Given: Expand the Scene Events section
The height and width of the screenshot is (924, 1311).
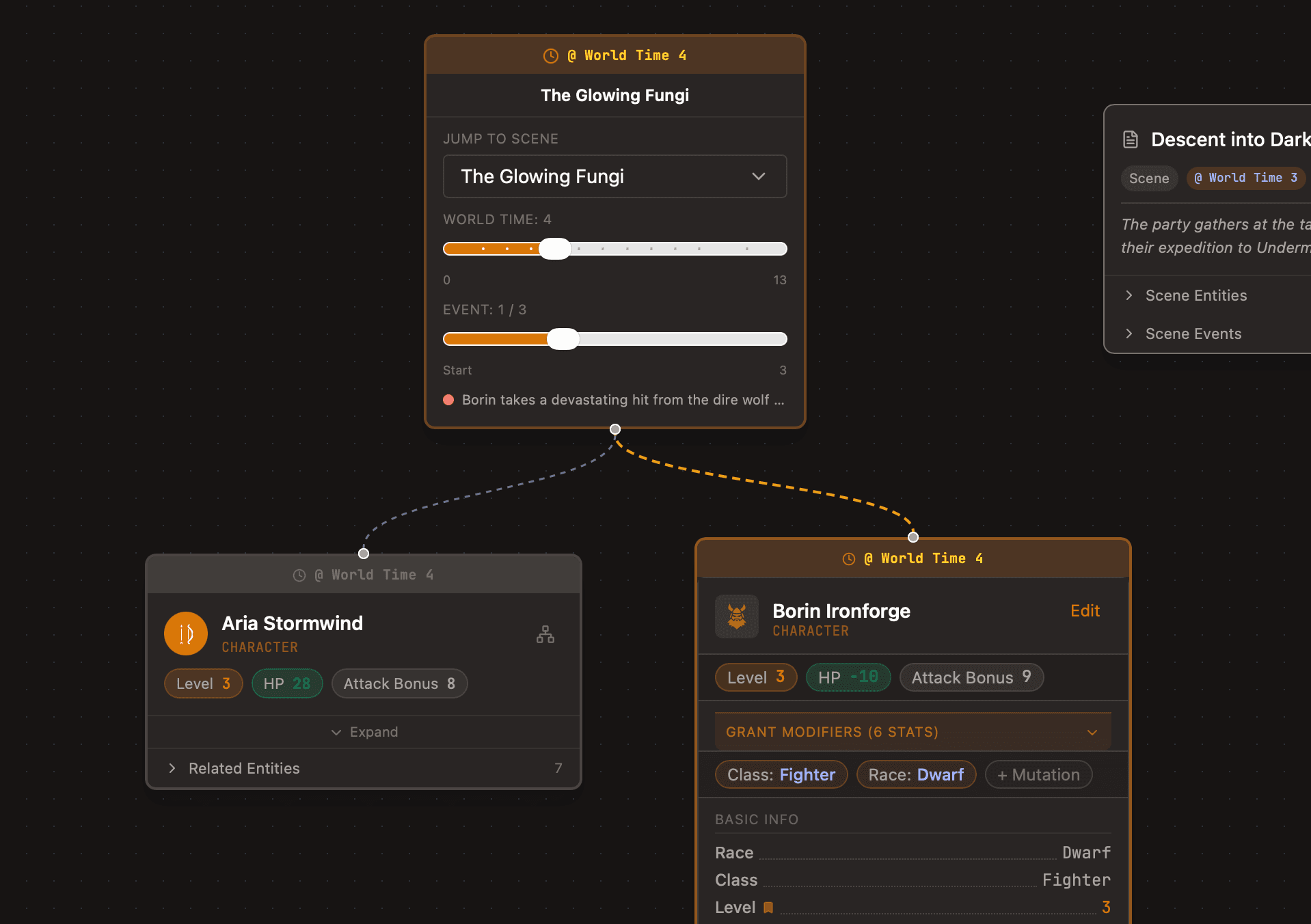Looking at the screenshot, I should click(1193, 334).
